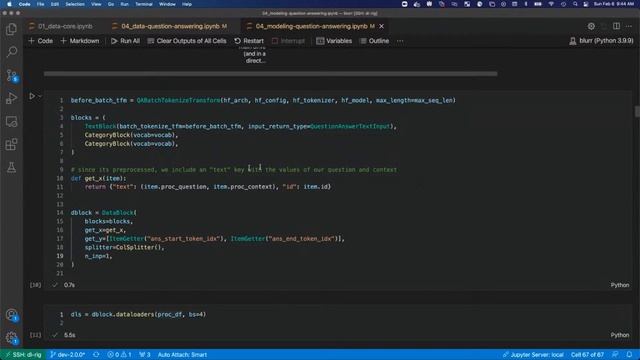Click the Wi-Fi icon in macOS menu bar

point(551,4)
